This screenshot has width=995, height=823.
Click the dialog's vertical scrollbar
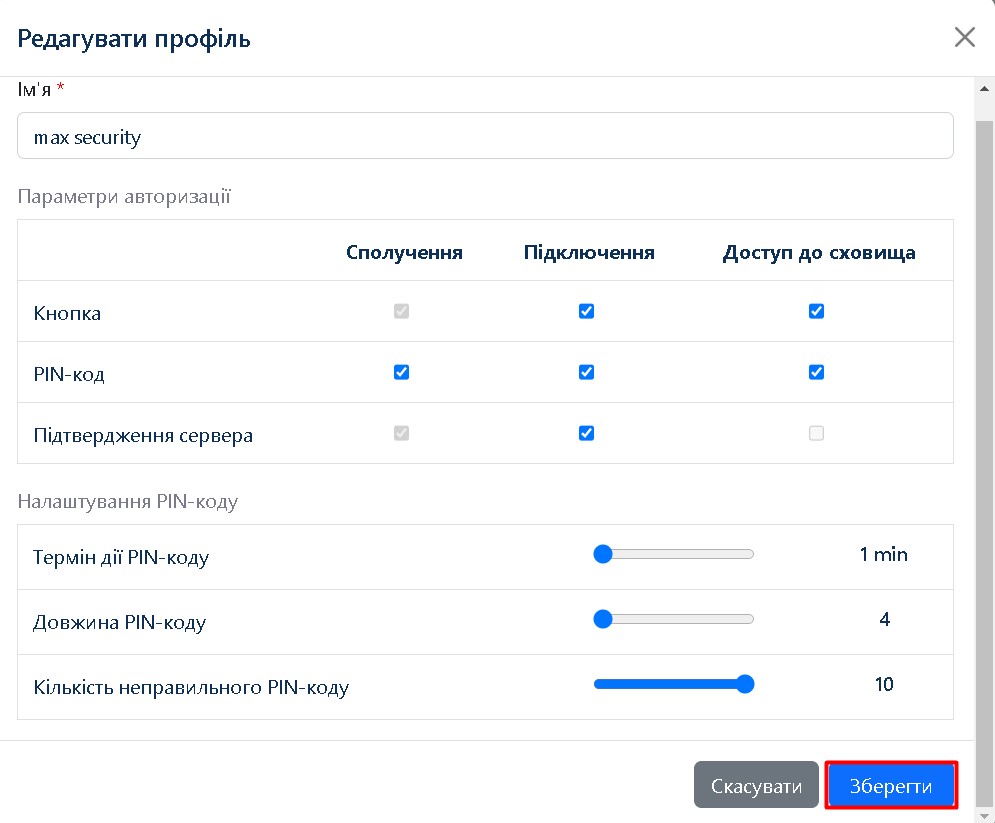click(984, 400)
